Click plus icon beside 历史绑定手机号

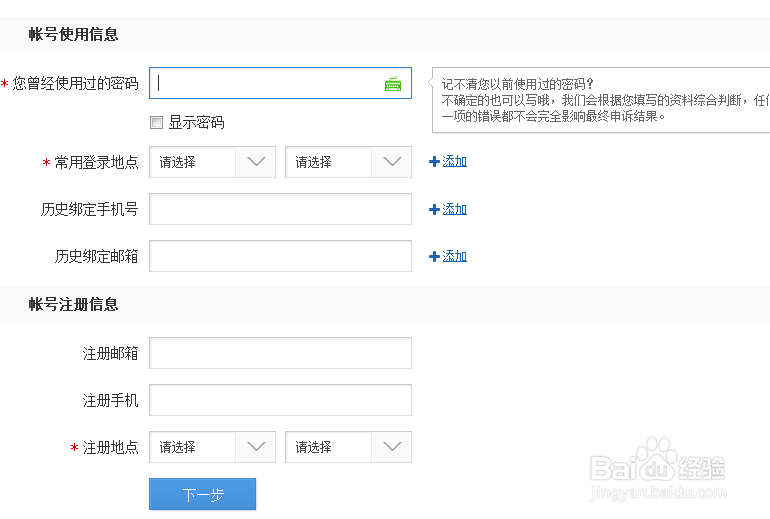point(434,209)
